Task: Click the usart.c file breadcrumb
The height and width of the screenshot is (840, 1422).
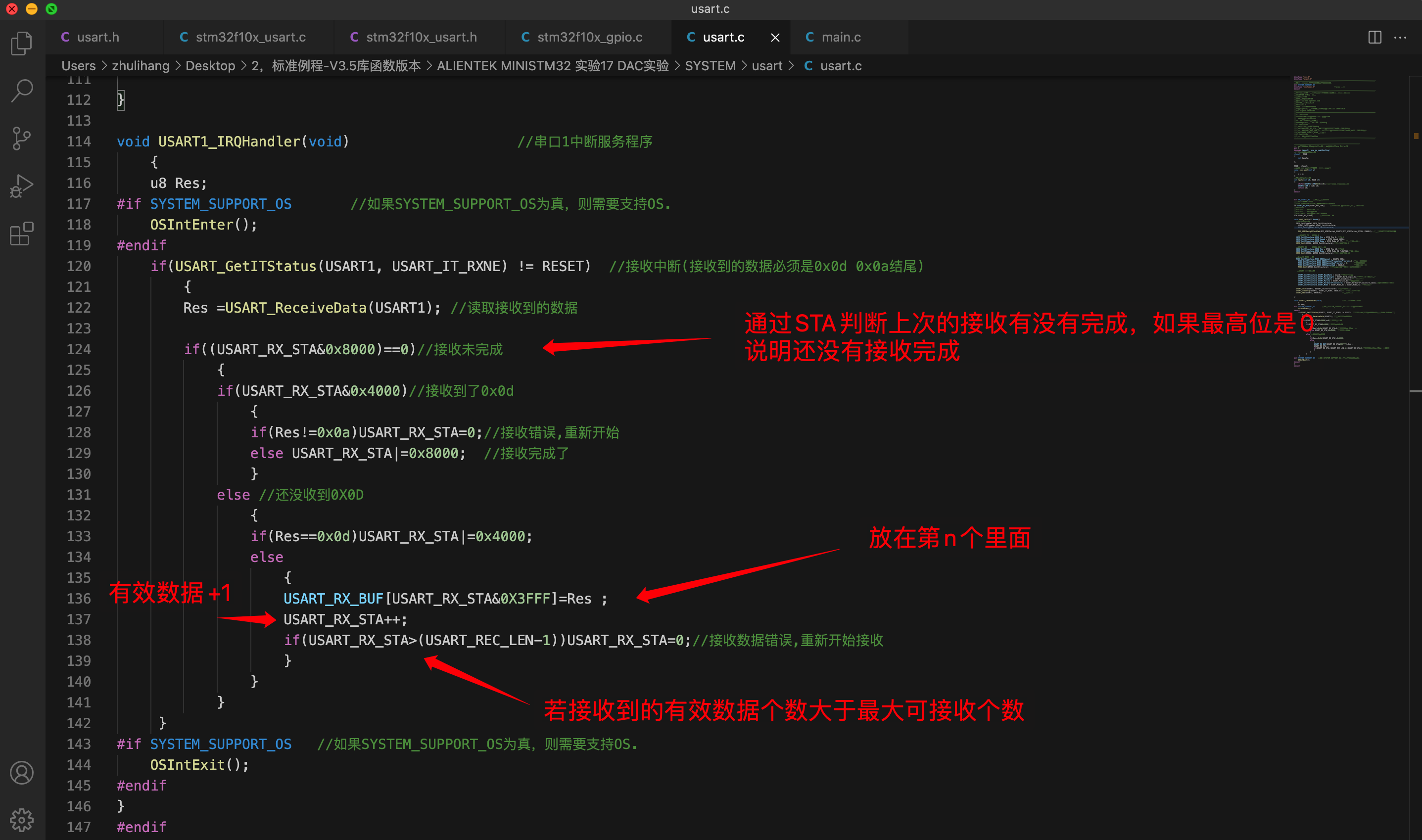Action: (x=833, y=66)
